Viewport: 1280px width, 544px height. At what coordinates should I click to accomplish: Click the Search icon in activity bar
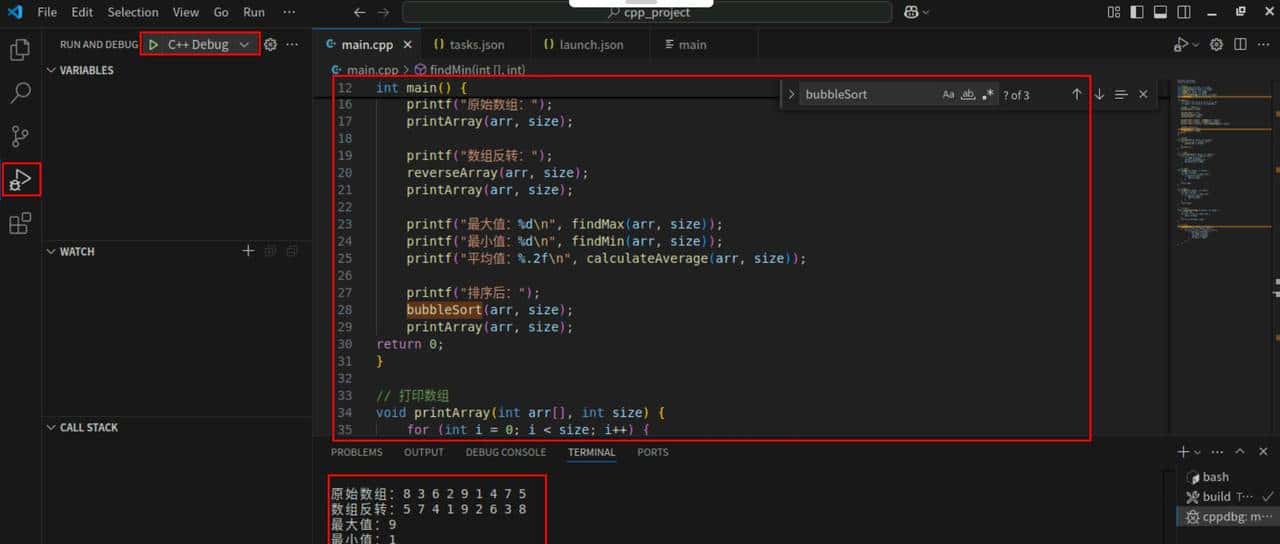(x=20, y=93)
